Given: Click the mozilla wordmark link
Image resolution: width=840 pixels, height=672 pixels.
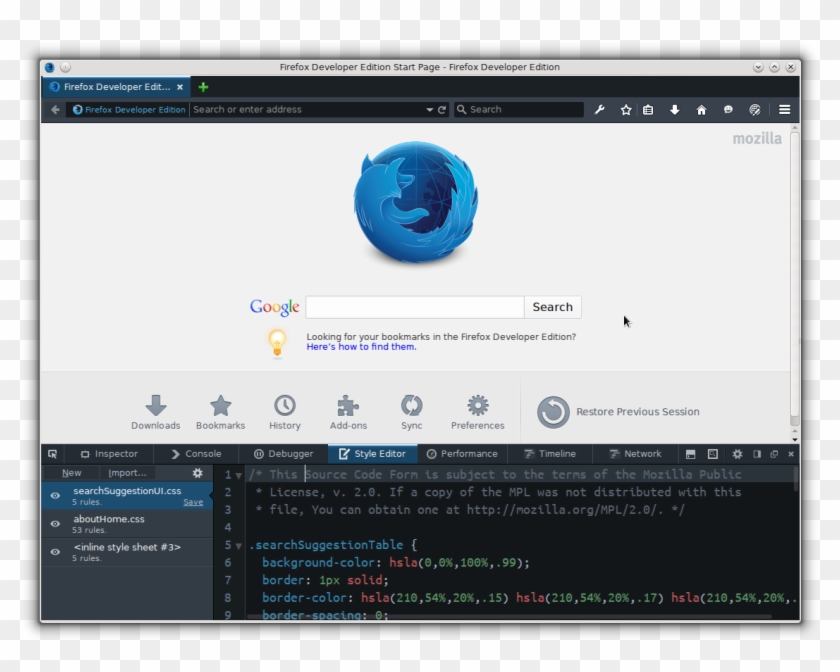Looking at the screenshot, I should coord(757,138).
